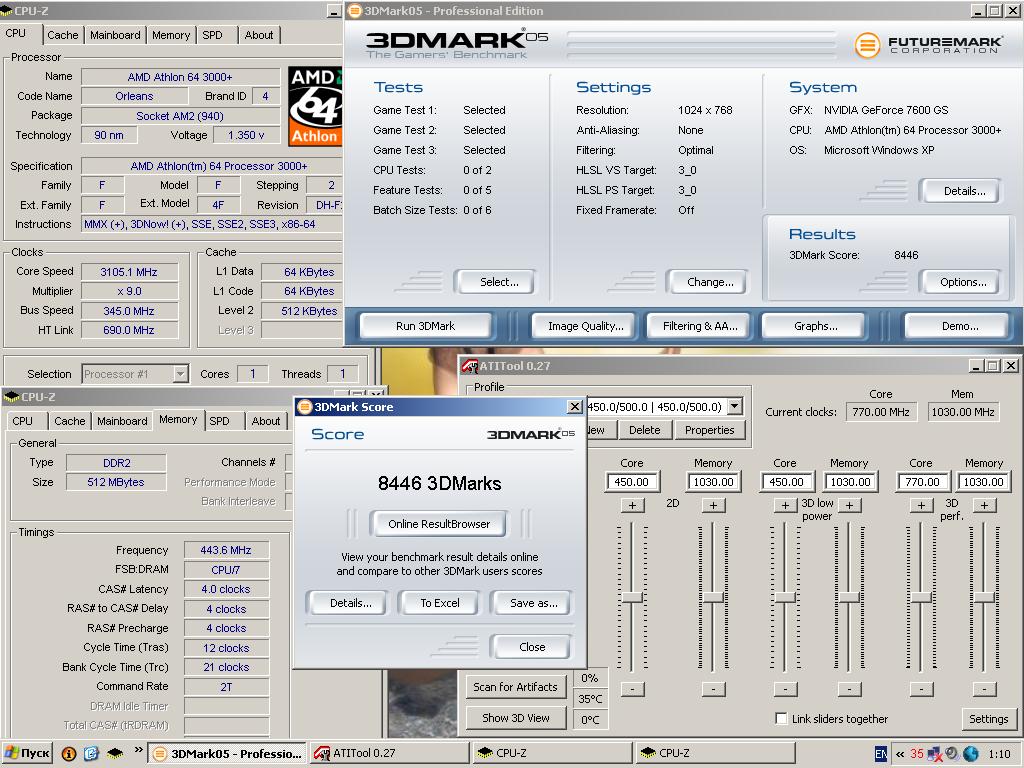This screenshot has width=1024, height=768.
Task: Click Scan for Artifacts in ATITool
Action: click(x=515, y=687)
